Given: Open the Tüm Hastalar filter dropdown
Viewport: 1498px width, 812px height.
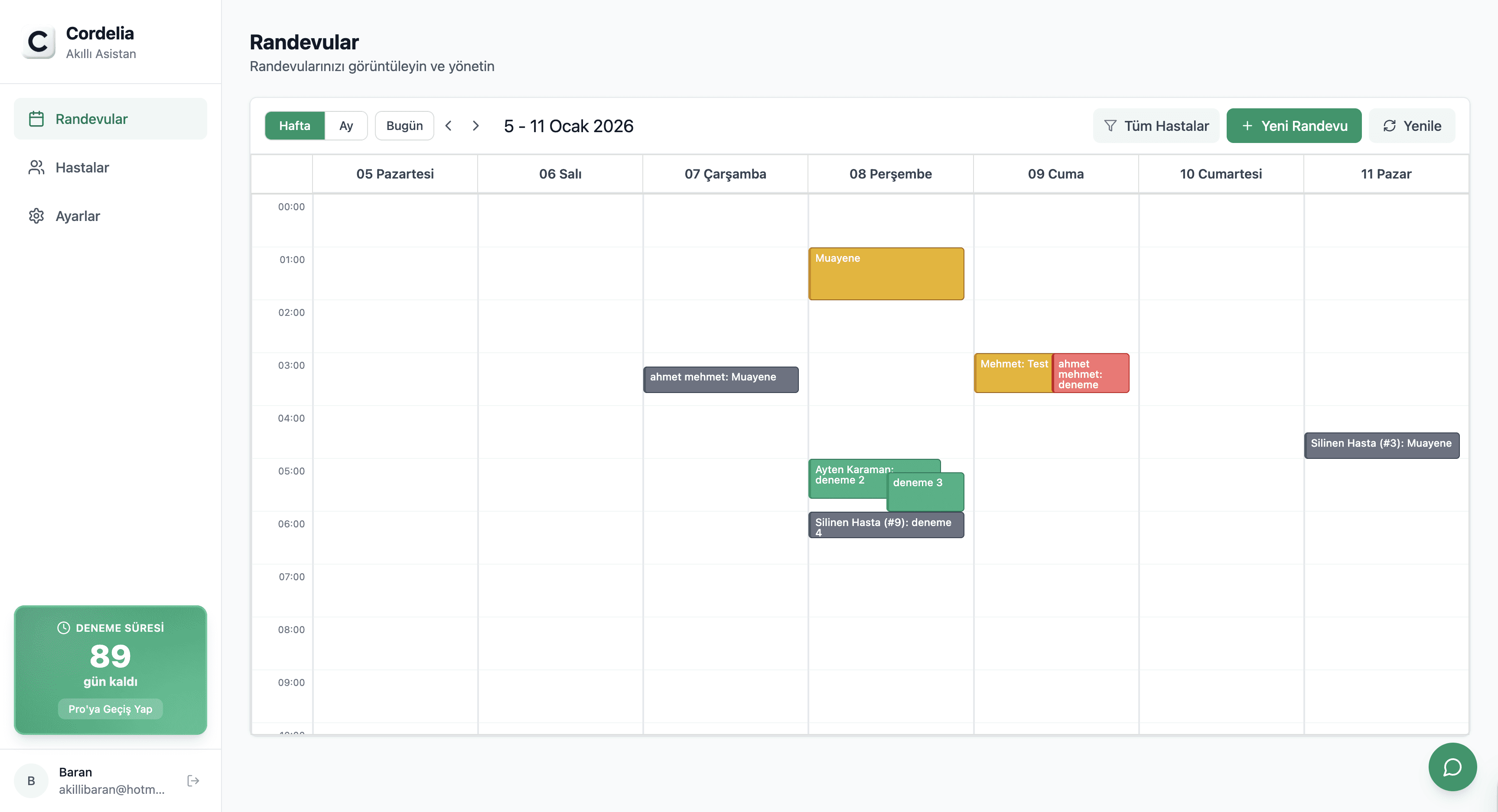Looking at the screenshot, I should [x=1156, y=126].
